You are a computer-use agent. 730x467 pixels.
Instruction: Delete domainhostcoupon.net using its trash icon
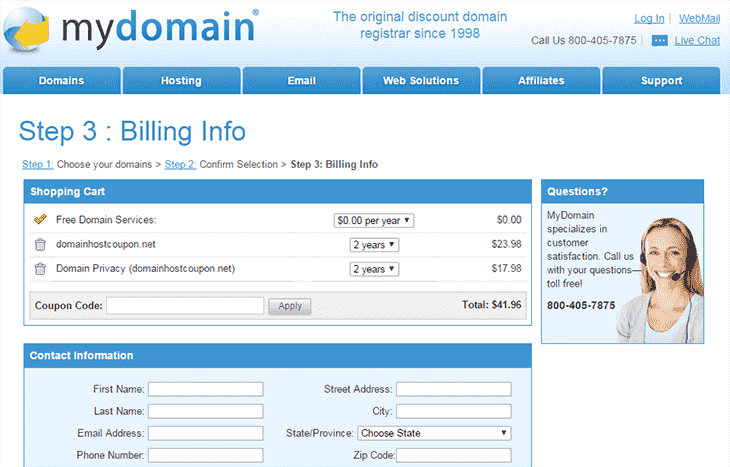41,244
